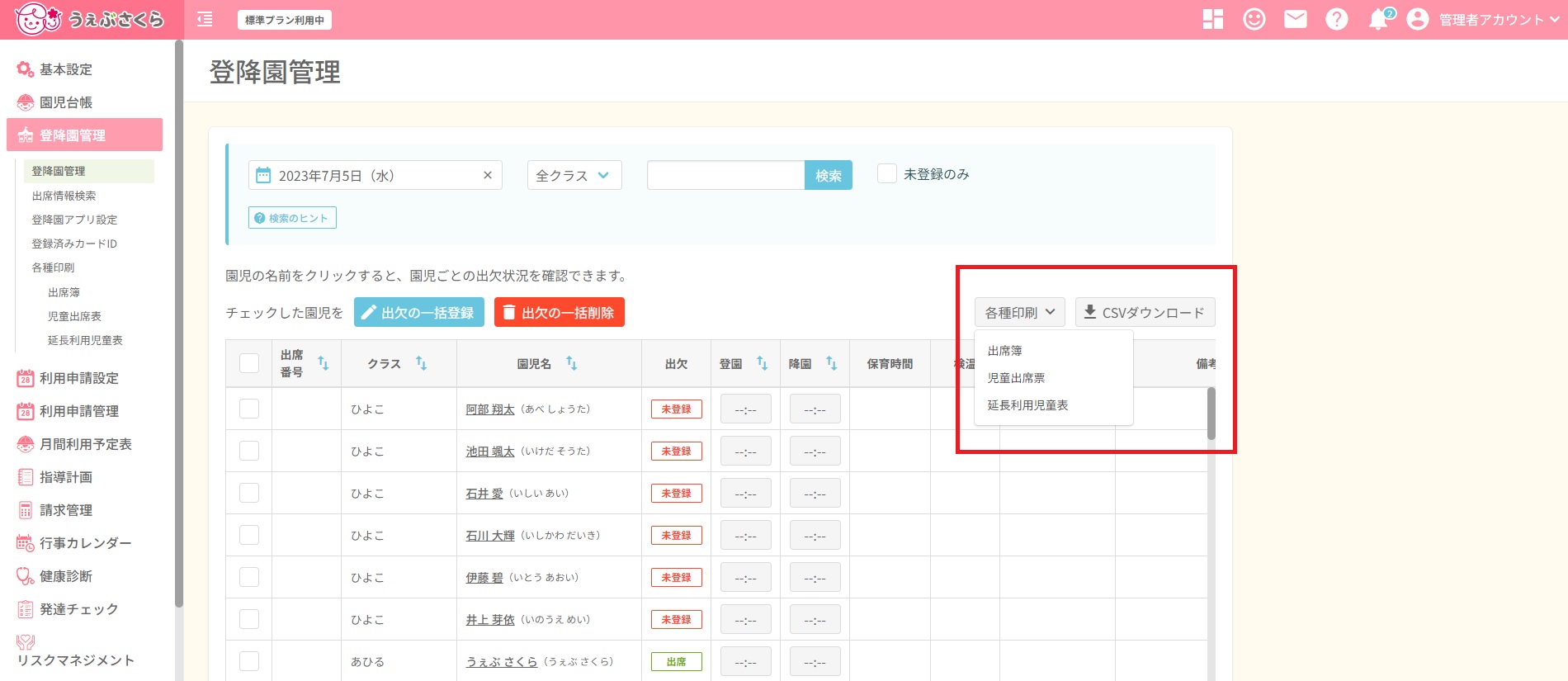Open 登録済みカードID submenu item
Screen dimensions: 1568x681
click(x=74, y=244)
